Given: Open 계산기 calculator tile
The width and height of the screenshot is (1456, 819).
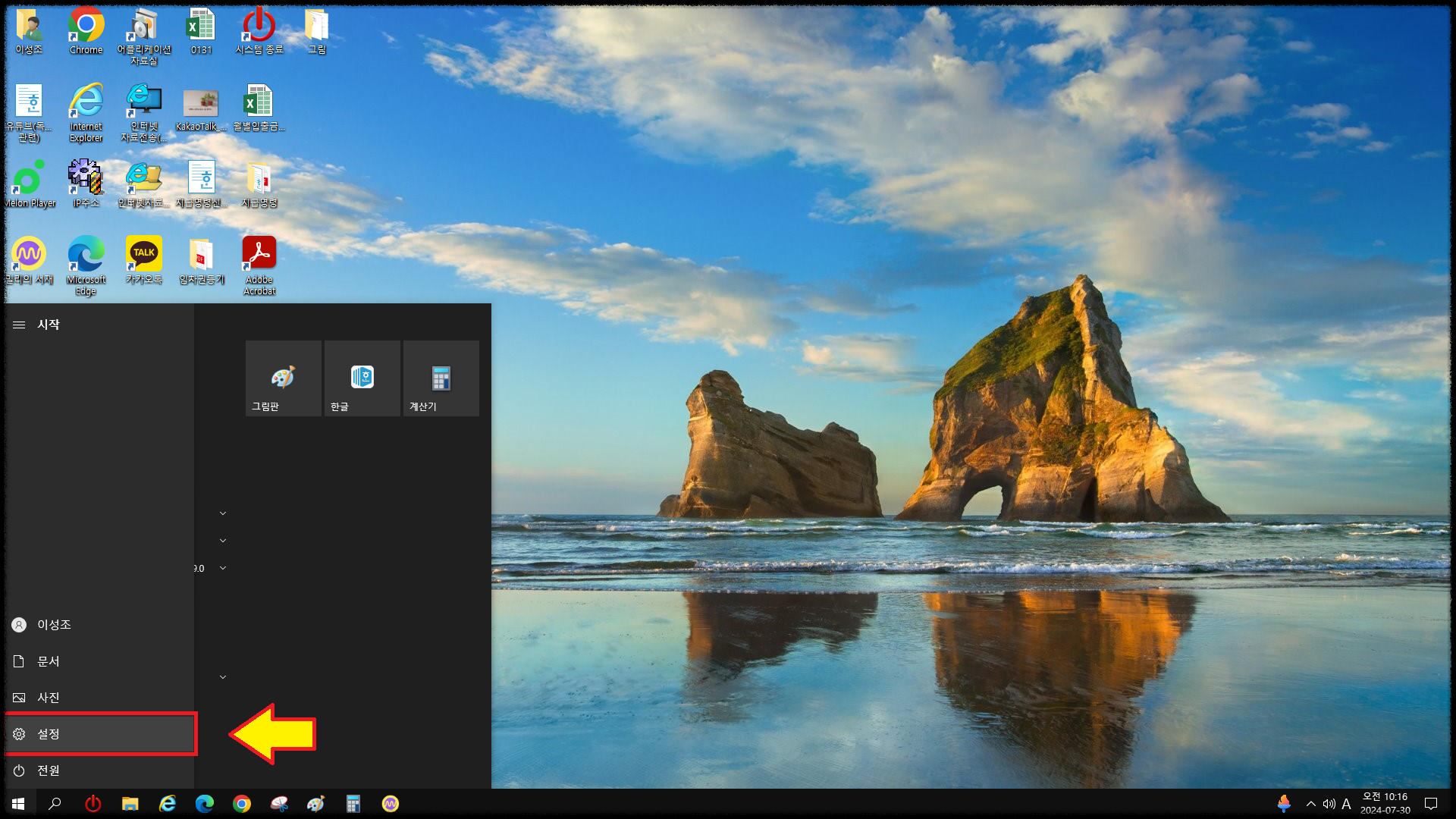Looking at the screenshot, I should (x=441, y=378).
